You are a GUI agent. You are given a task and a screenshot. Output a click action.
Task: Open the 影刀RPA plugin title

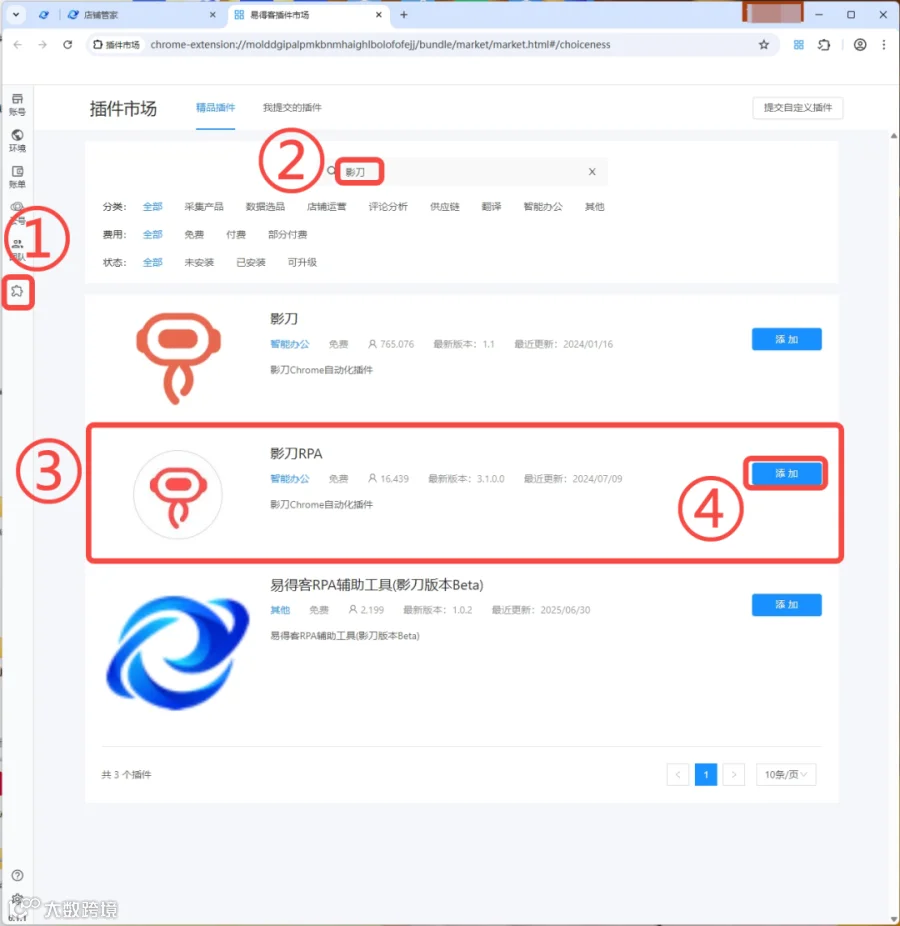pyautogui.click(x=296, y=454)
